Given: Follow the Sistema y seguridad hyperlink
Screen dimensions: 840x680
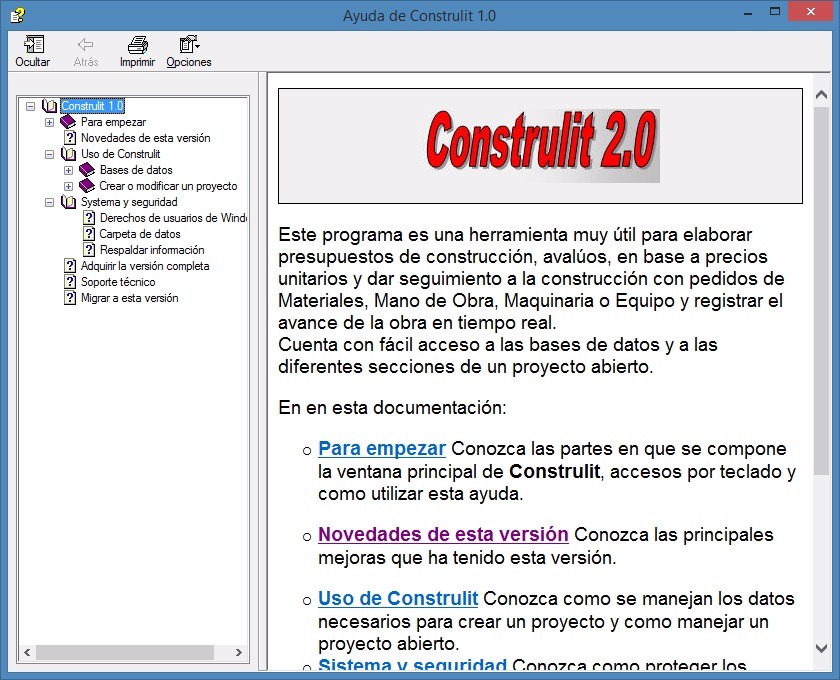Looking at the screenshot, I should 412,664.
